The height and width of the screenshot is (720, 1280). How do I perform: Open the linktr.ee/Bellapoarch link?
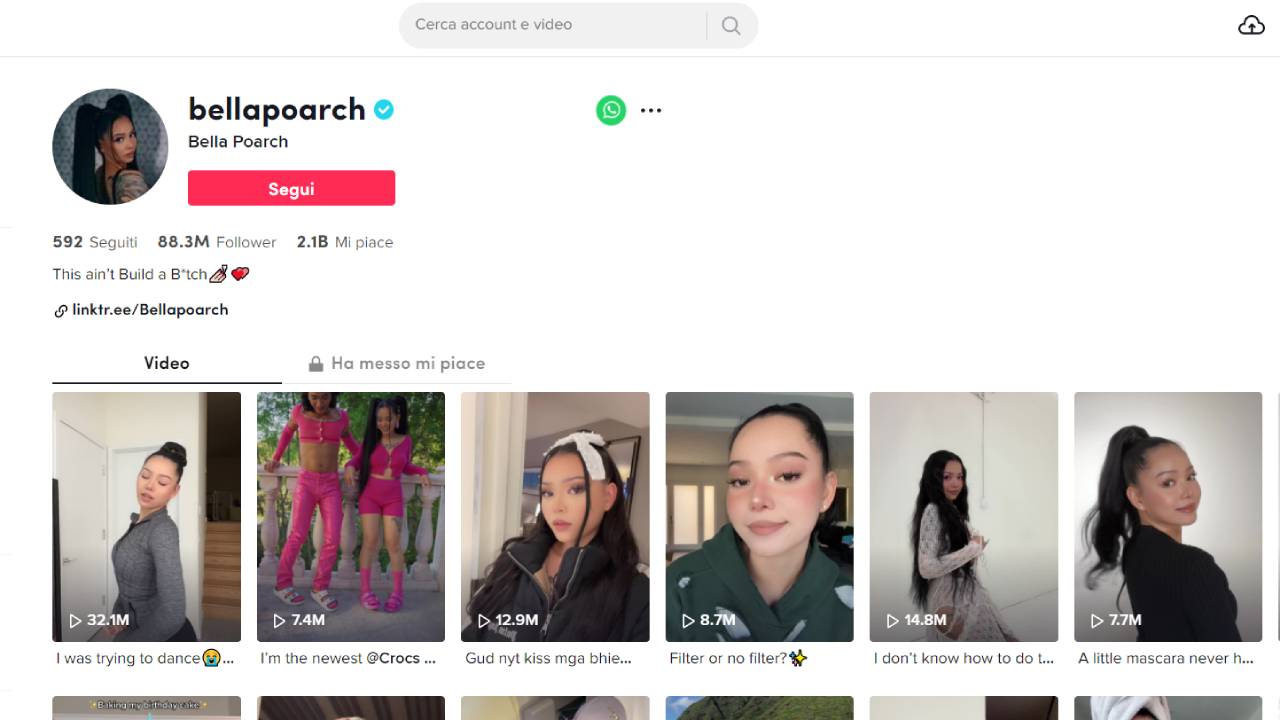(x=150, y=310)
